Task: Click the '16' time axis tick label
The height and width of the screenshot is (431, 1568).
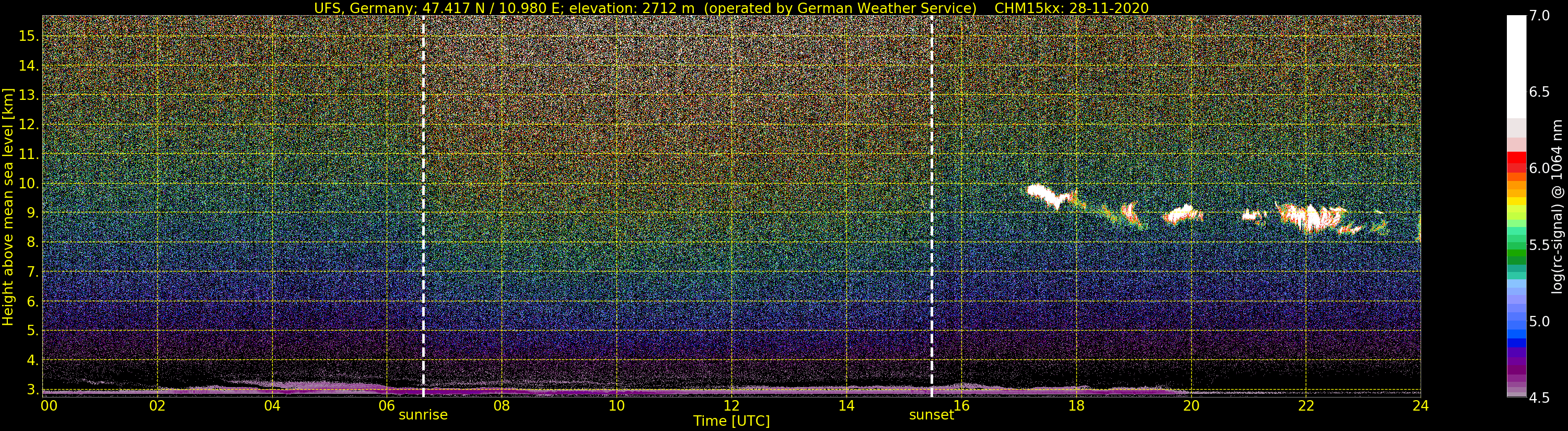Action: pos(961,406)
